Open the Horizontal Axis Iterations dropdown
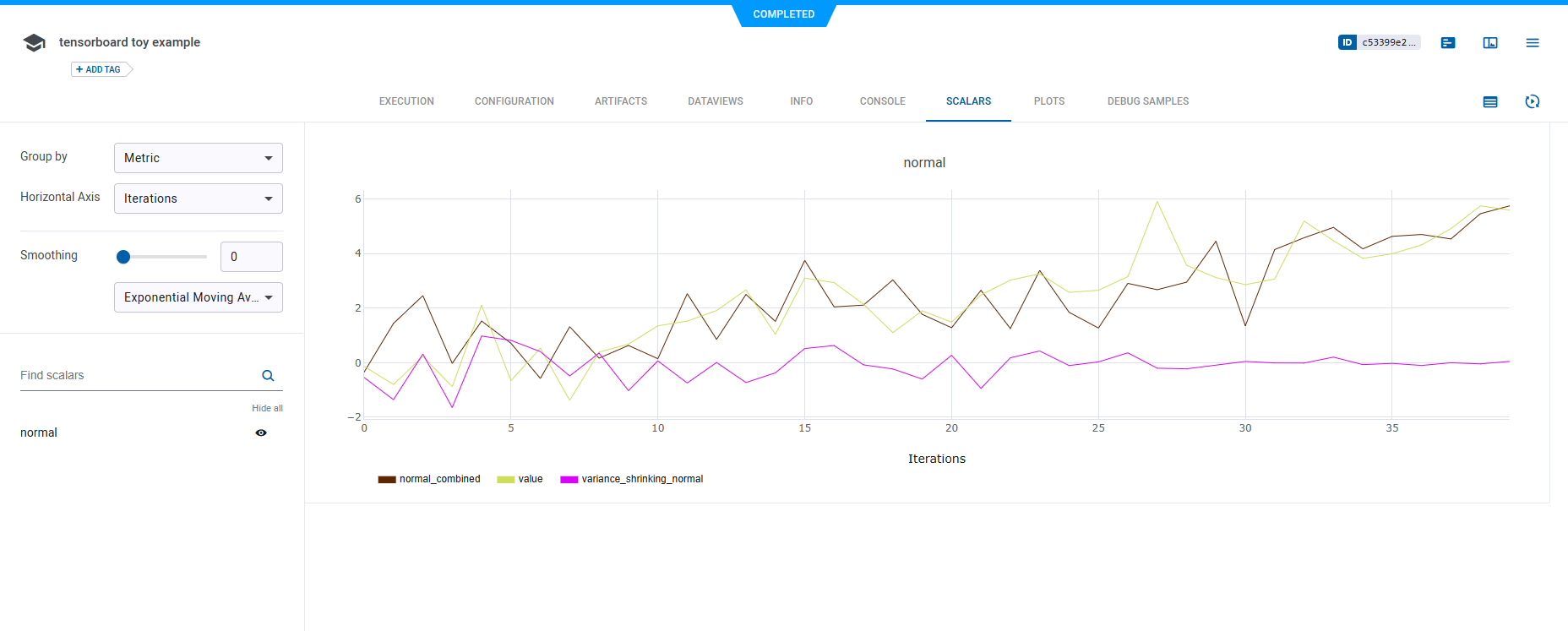Screen dimensions: 1568x631 tap(199, 199)
